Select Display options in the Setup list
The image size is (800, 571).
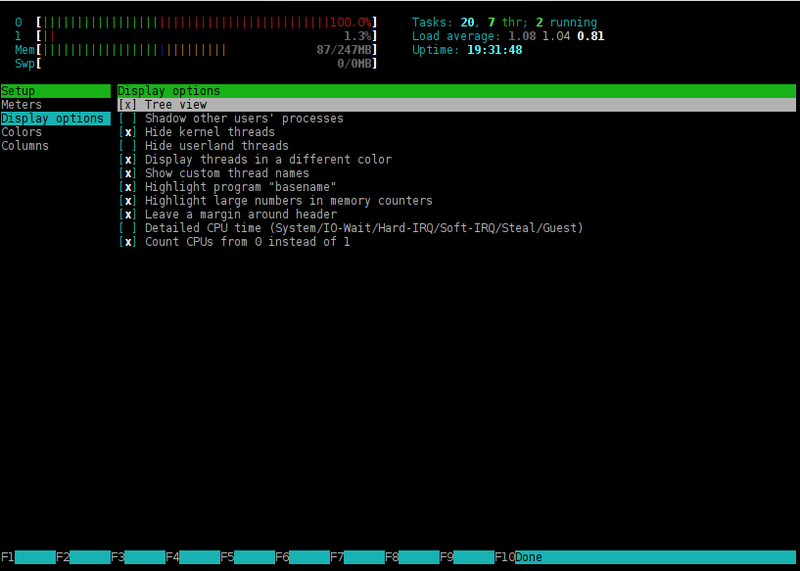(52, 119)
